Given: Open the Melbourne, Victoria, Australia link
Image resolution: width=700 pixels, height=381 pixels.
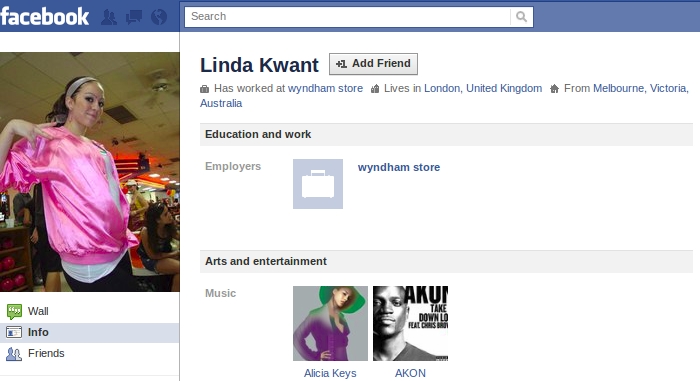Looking at the screenshot, I should 641,88.
